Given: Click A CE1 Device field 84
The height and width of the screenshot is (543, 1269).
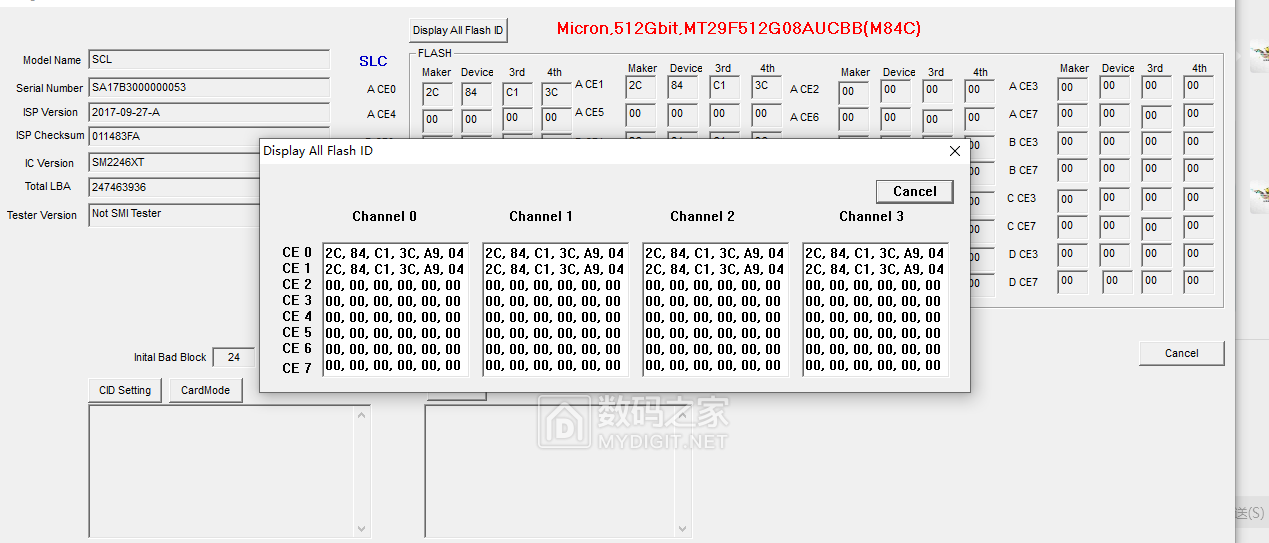Looking at the screenshot, I should pyautogui.click(x=683, y=86).
